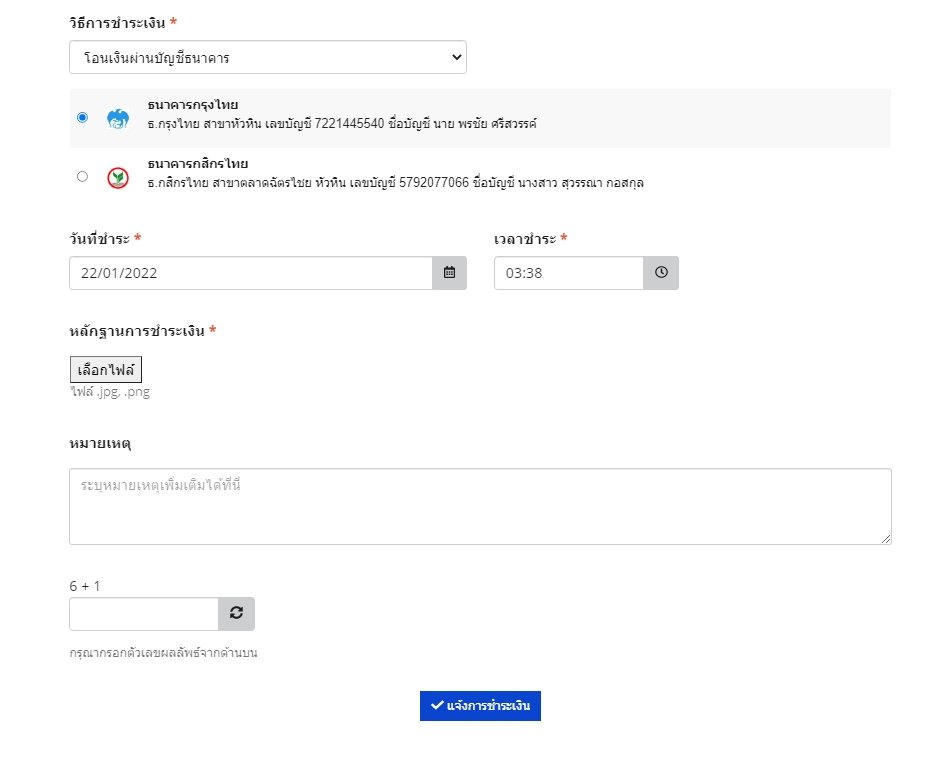
Task: Click the payment time field 03:38
Action: (x=568, y=273)
